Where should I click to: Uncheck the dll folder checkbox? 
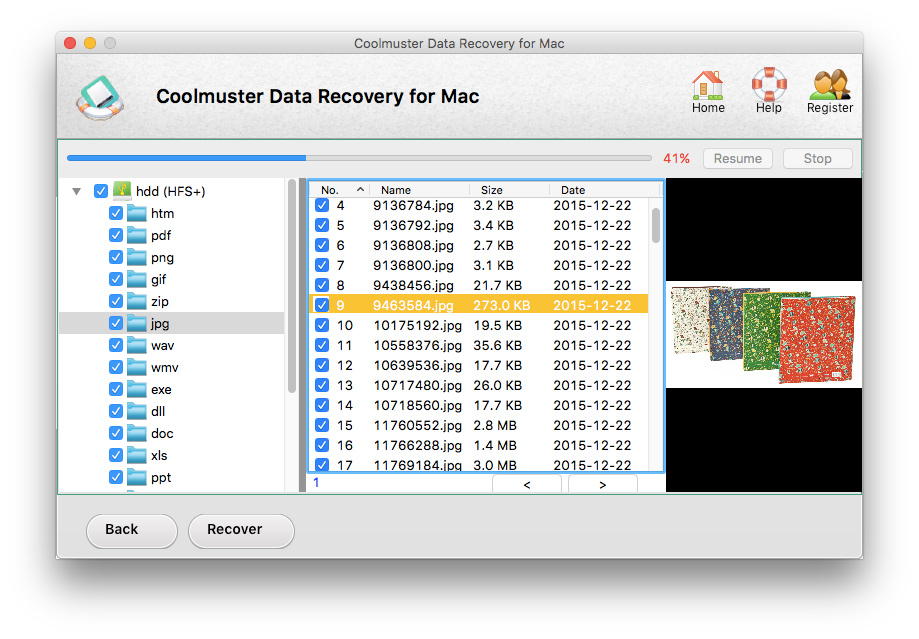pyautogui.click(x=116, y=412)
